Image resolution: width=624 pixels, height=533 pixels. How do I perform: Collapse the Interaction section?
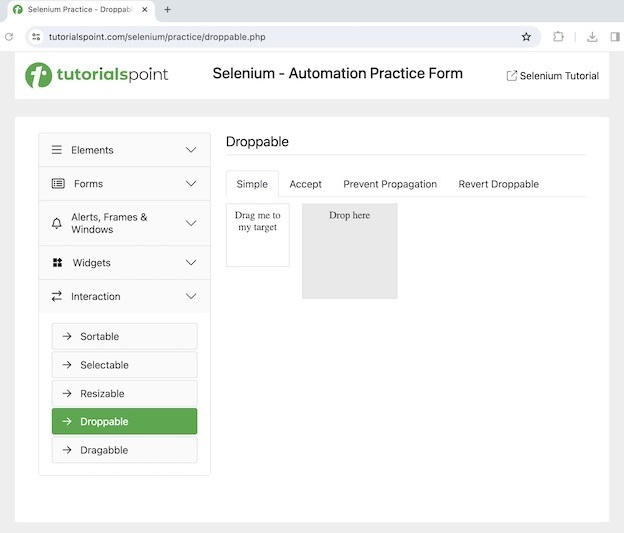tap(191, 297)
